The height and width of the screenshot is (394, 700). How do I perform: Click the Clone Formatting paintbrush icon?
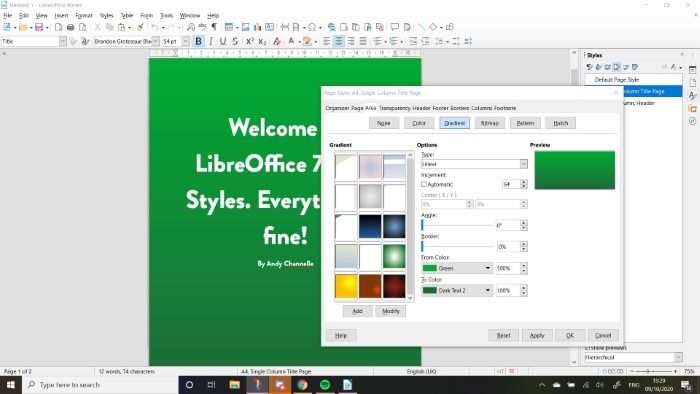(140, 27)
